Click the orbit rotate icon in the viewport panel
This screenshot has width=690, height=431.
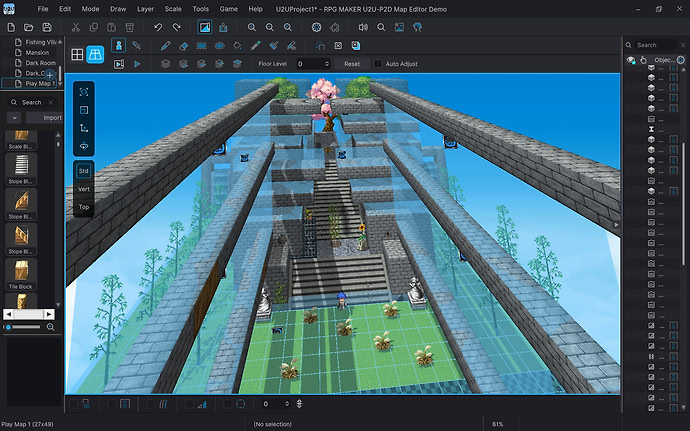click(x=84, y=146)
